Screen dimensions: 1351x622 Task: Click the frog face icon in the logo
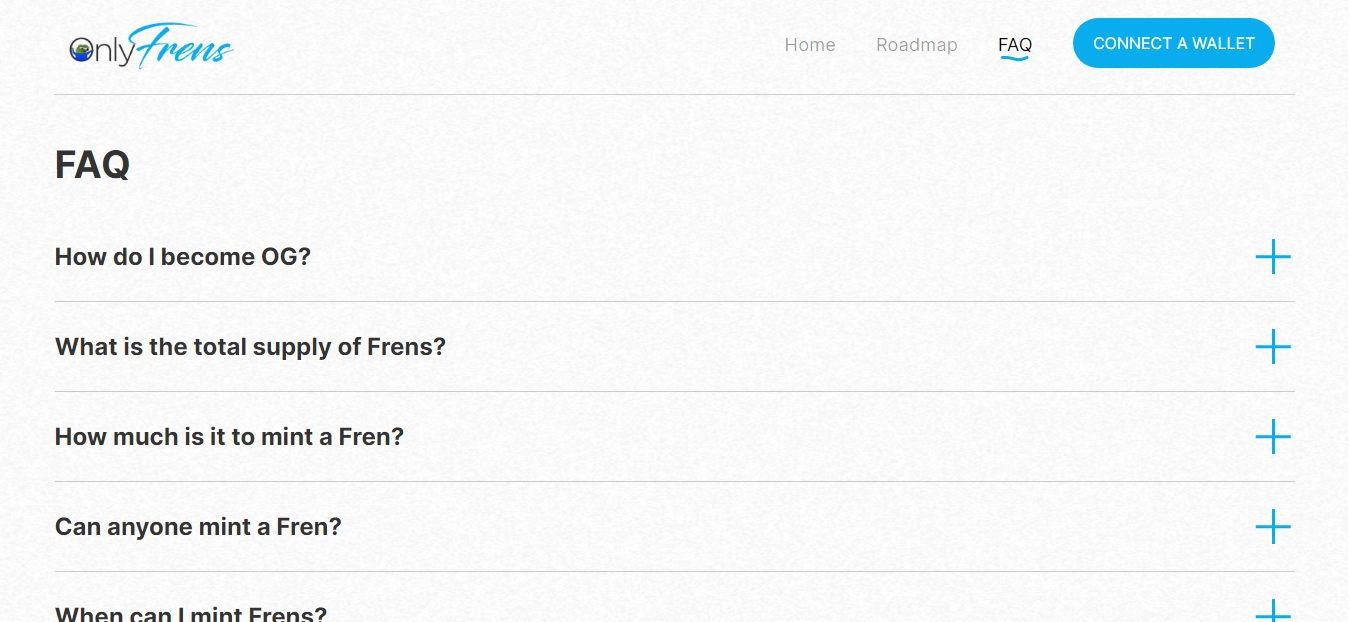pos(82,50)
